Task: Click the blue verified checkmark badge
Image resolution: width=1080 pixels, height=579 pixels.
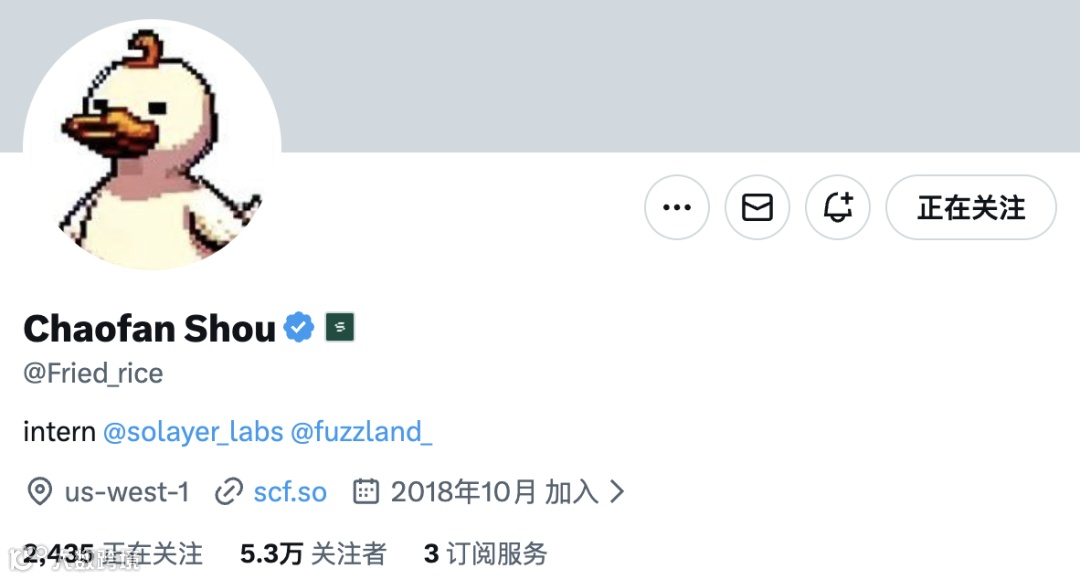Action: [x=299, y=327]
